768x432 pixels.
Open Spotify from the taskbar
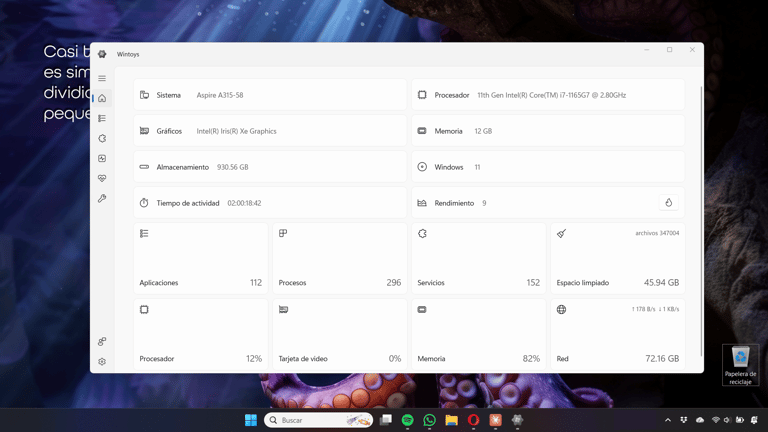click(408, 420)
